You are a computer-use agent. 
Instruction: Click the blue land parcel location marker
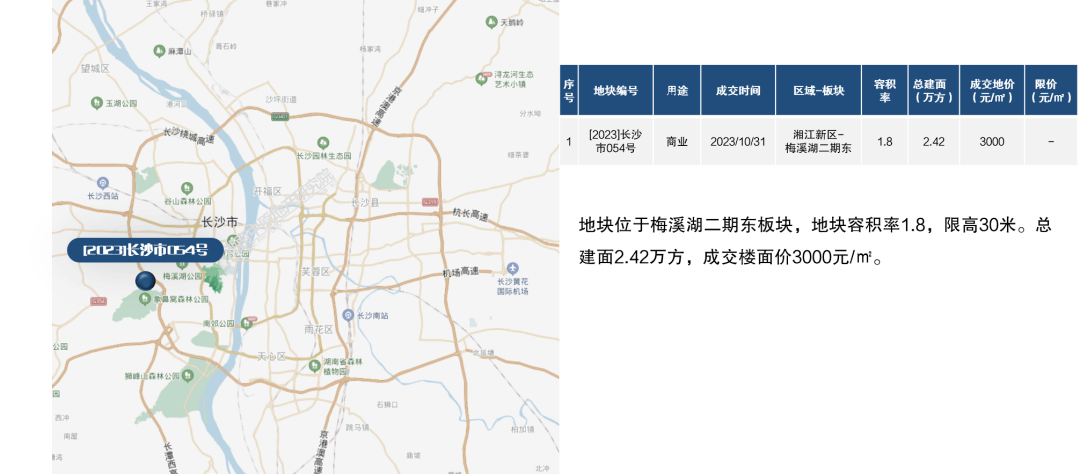(x=146, y=282)
